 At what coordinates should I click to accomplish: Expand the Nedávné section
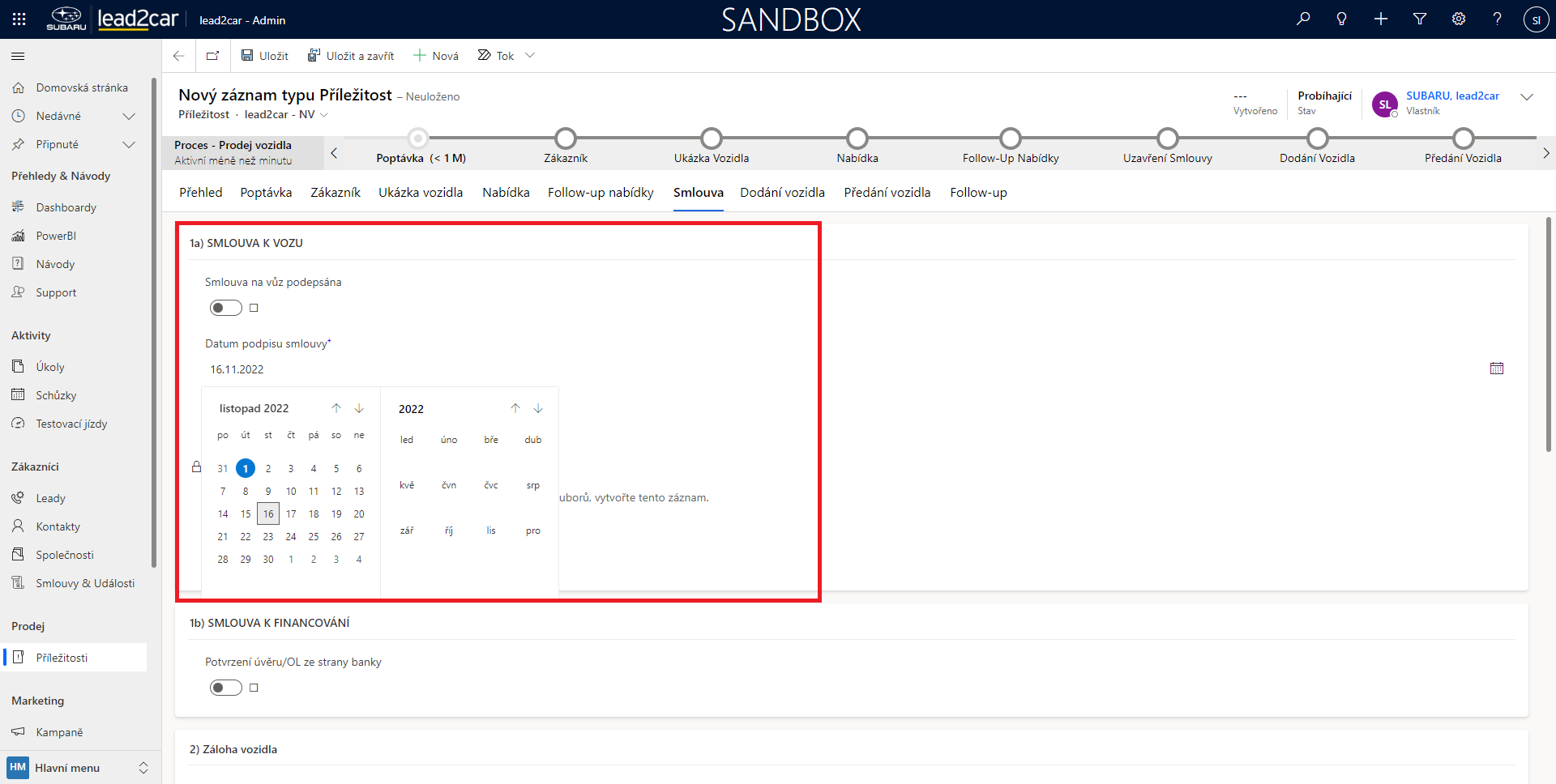point(128,116)
